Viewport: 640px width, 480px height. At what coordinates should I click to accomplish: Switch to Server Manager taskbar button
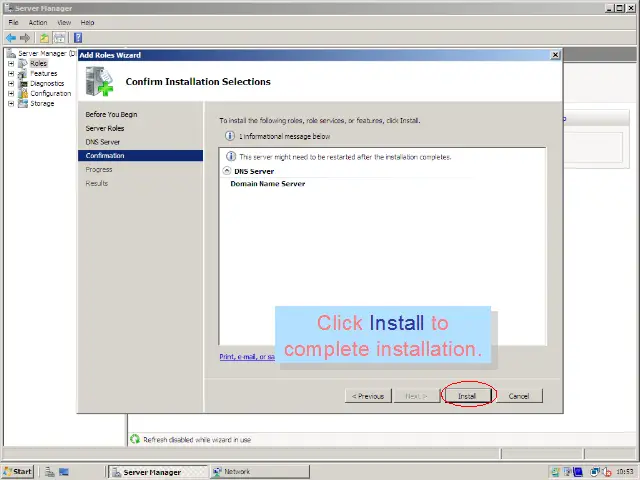pyautogui.click(x=158, y=472)
